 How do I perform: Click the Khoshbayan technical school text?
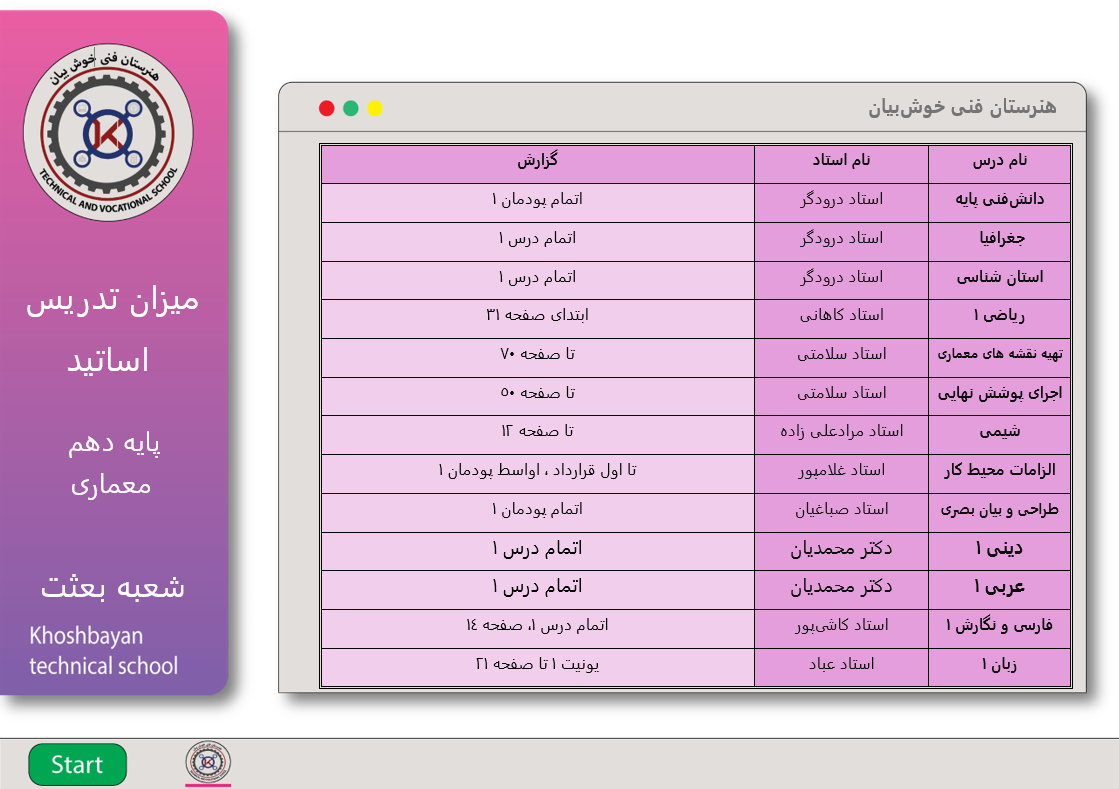coord(103,651)
